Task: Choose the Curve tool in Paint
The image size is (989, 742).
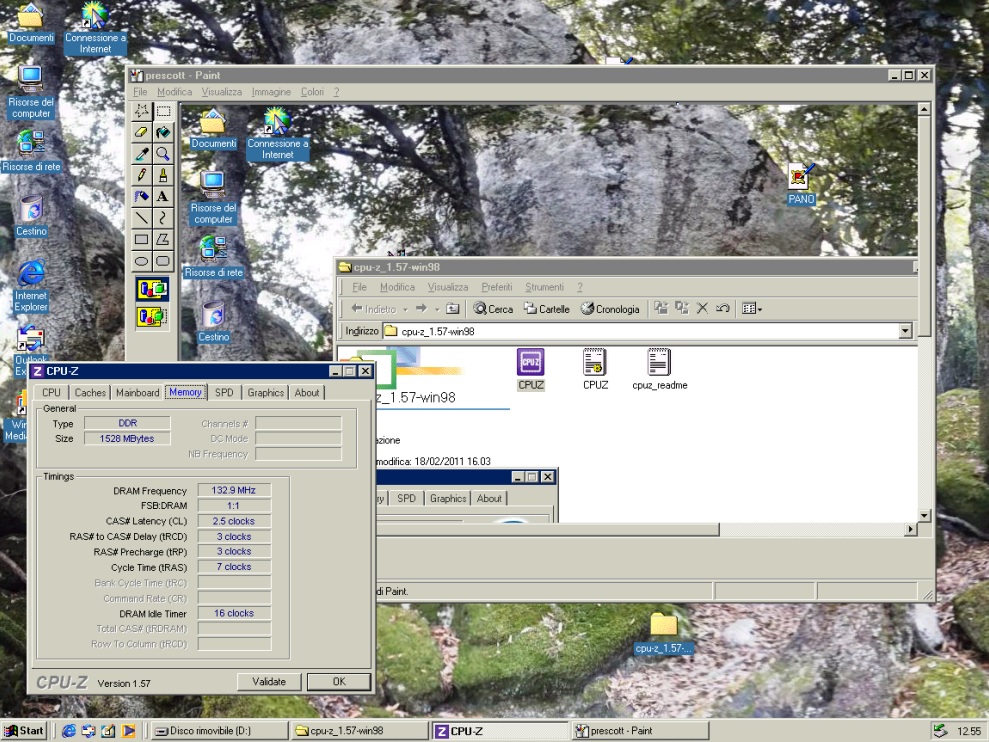Action: click(163, 218)
